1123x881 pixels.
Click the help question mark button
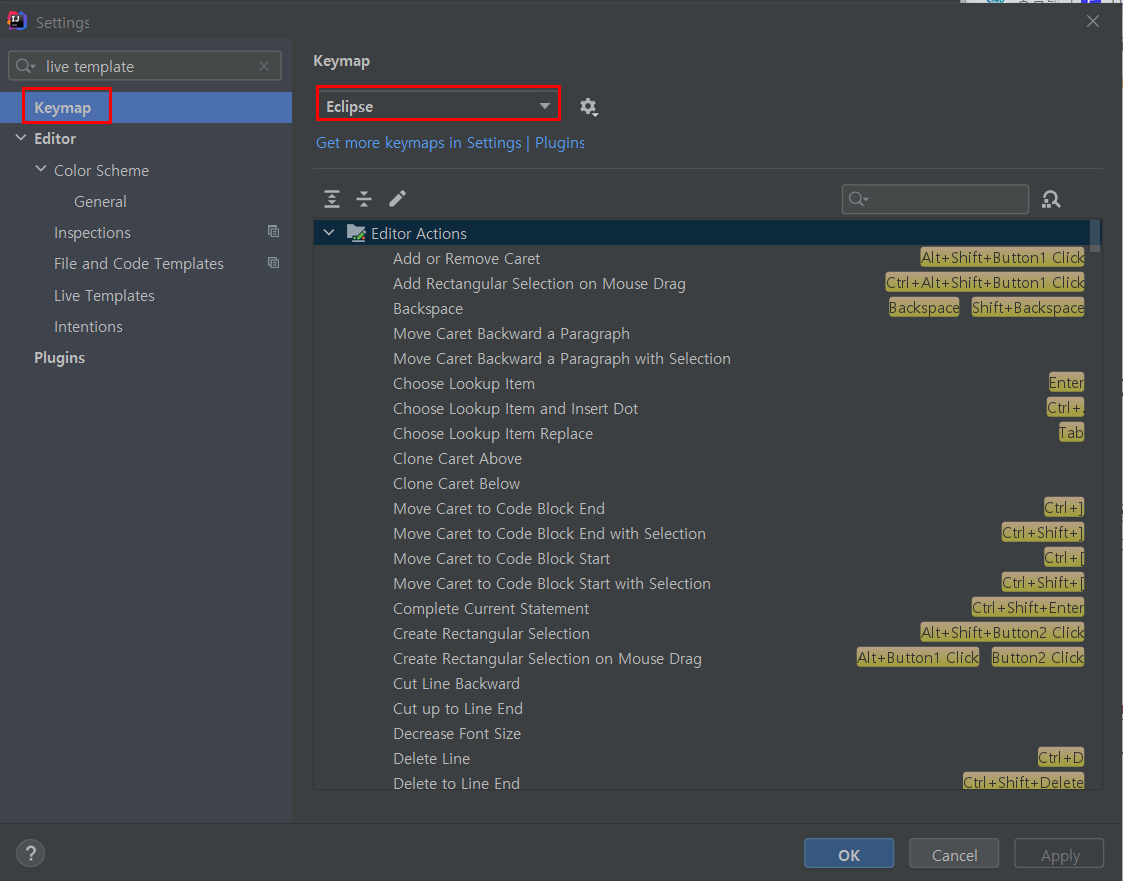[x=31, y=853]
